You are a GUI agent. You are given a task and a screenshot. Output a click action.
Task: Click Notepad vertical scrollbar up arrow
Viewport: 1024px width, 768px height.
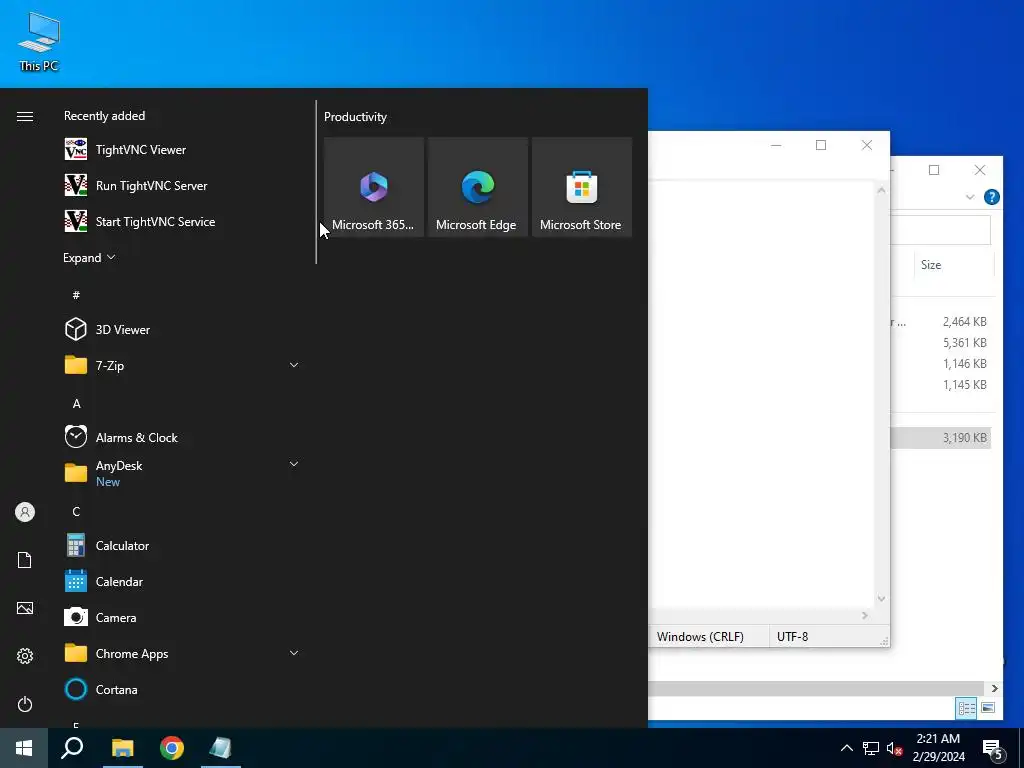[x=882, y=190]
